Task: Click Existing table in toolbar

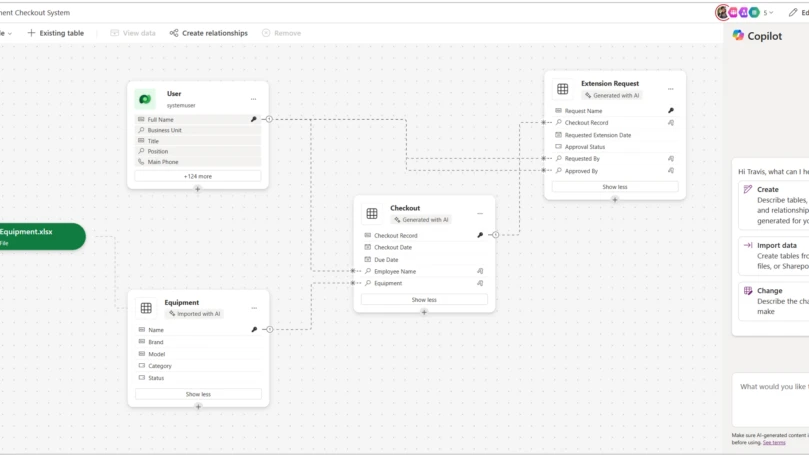Action: (56, 33)
